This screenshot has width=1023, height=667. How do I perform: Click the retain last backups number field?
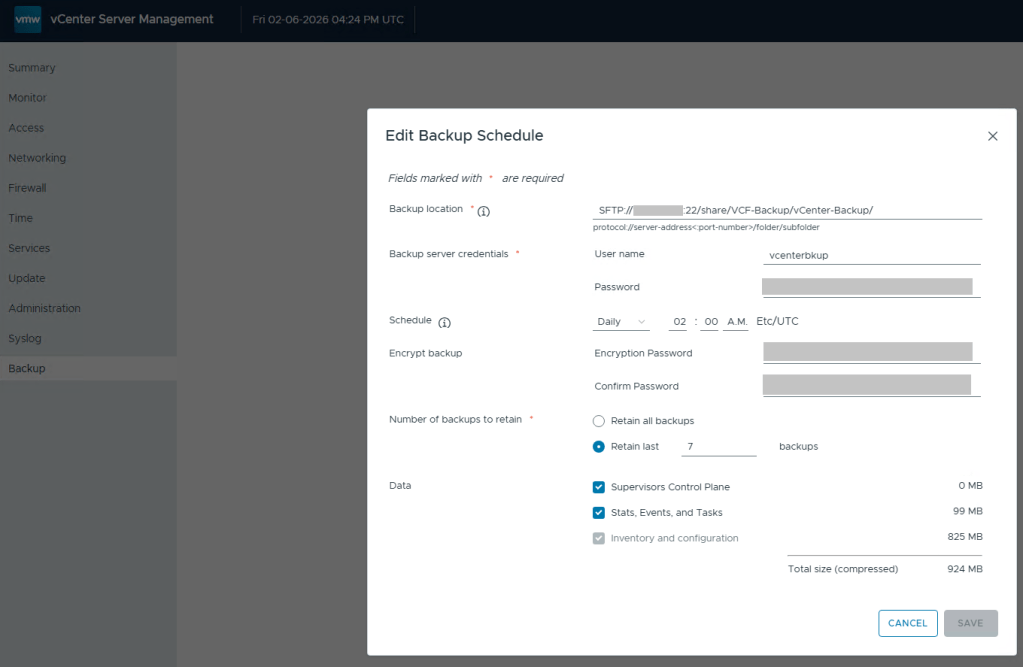(718, 446)
